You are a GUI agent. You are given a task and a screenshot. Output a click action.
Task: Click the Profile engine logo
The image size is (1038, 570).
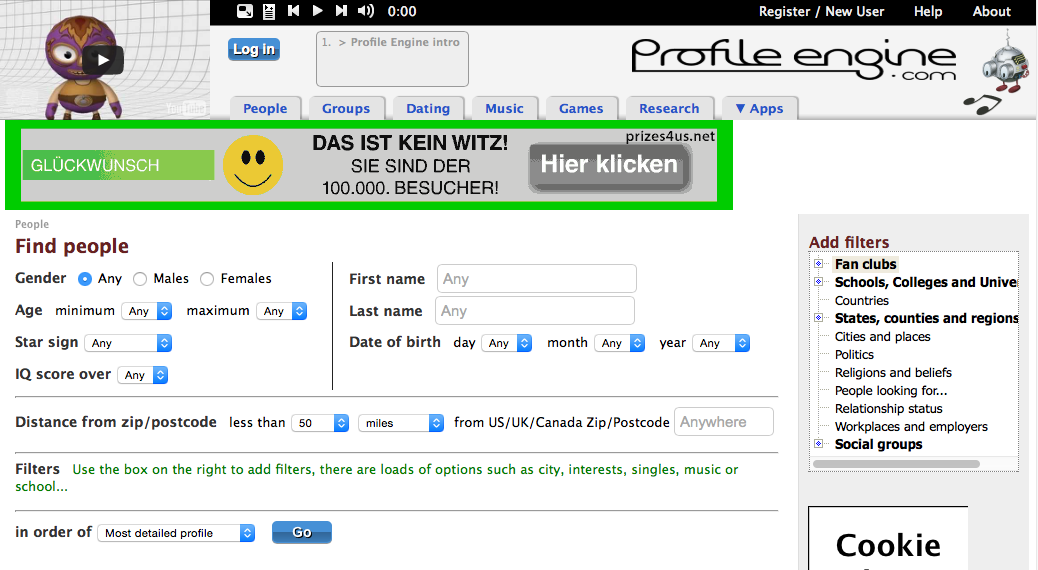click(x=793, y=60)
